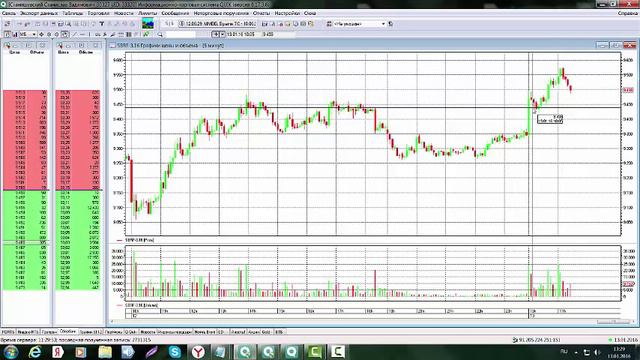Open the M5 chart interval dropdown
Image resolution: width=640 pixels, height=360 pixels.
coord(34,35)
